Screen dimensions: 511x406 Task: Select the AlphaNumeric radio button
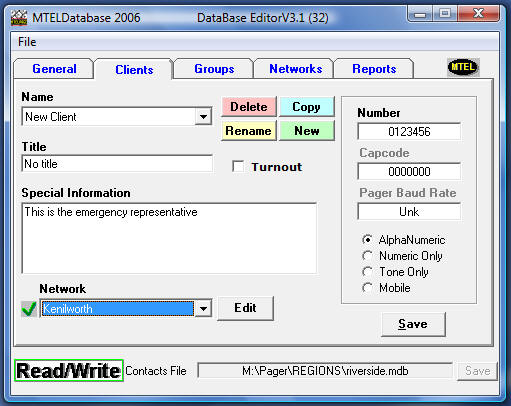pos(367,240)
